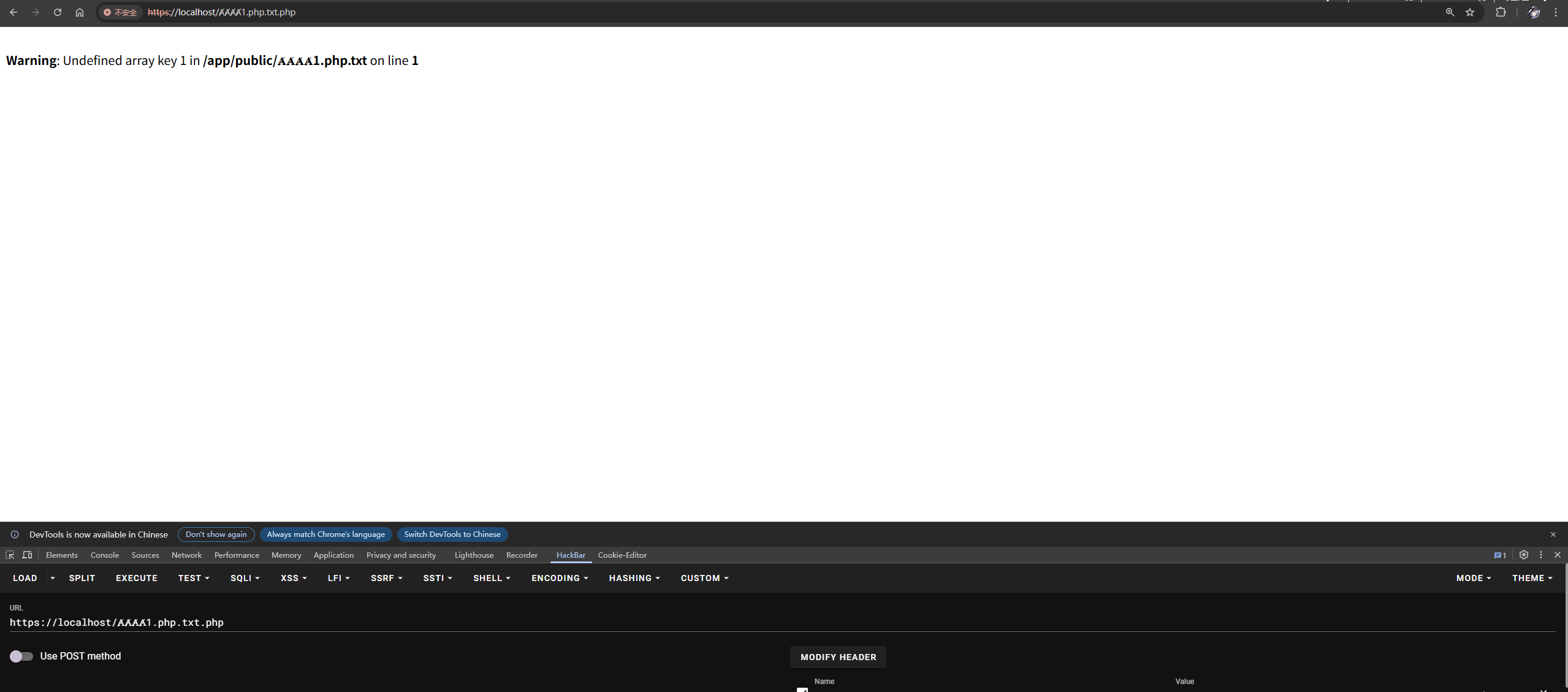Image resolution: width=1568 pixels, height=692 pixels.
Task: Toggle the device toolbar icon in DevTools
Action: tap(27, 555)
